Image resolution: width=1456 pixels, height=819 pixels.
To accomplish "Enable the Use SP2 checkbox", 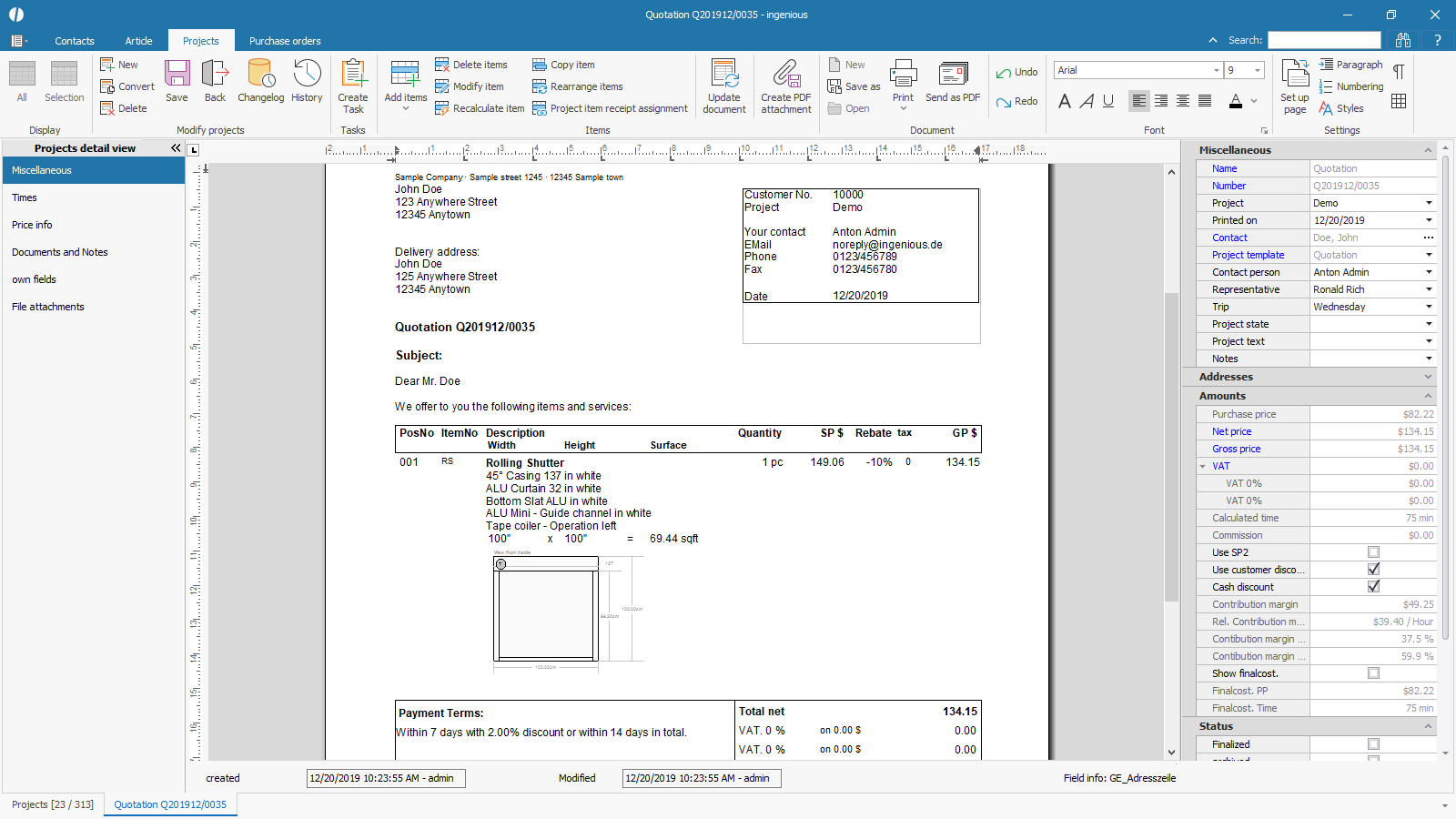I will pyautogui.click(x=1373, y=552).
